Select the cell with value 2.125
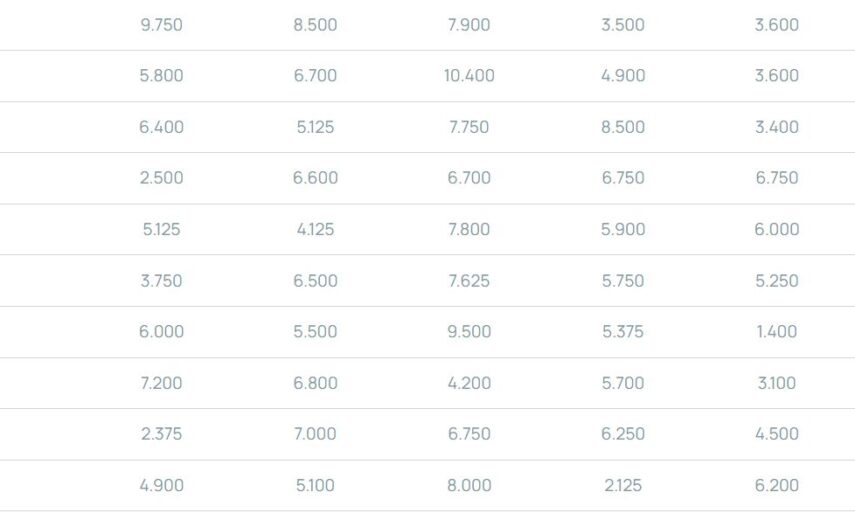Image resolution: width=855 pixels, height=513 pixels. click(622, 486)
